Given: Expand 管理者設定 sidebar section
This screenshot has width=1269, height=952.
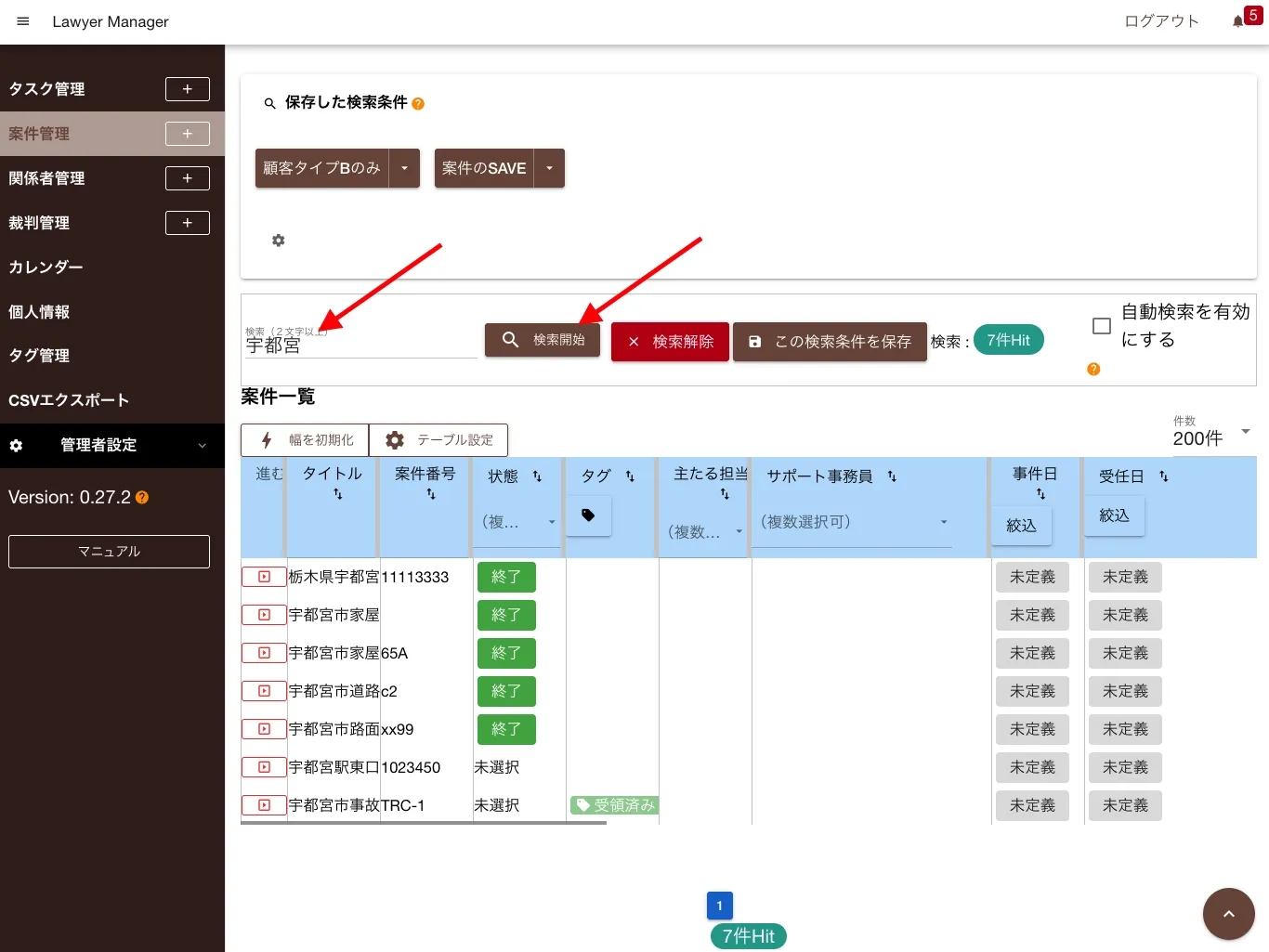Looking at the screenshot, I should point(112,446).
